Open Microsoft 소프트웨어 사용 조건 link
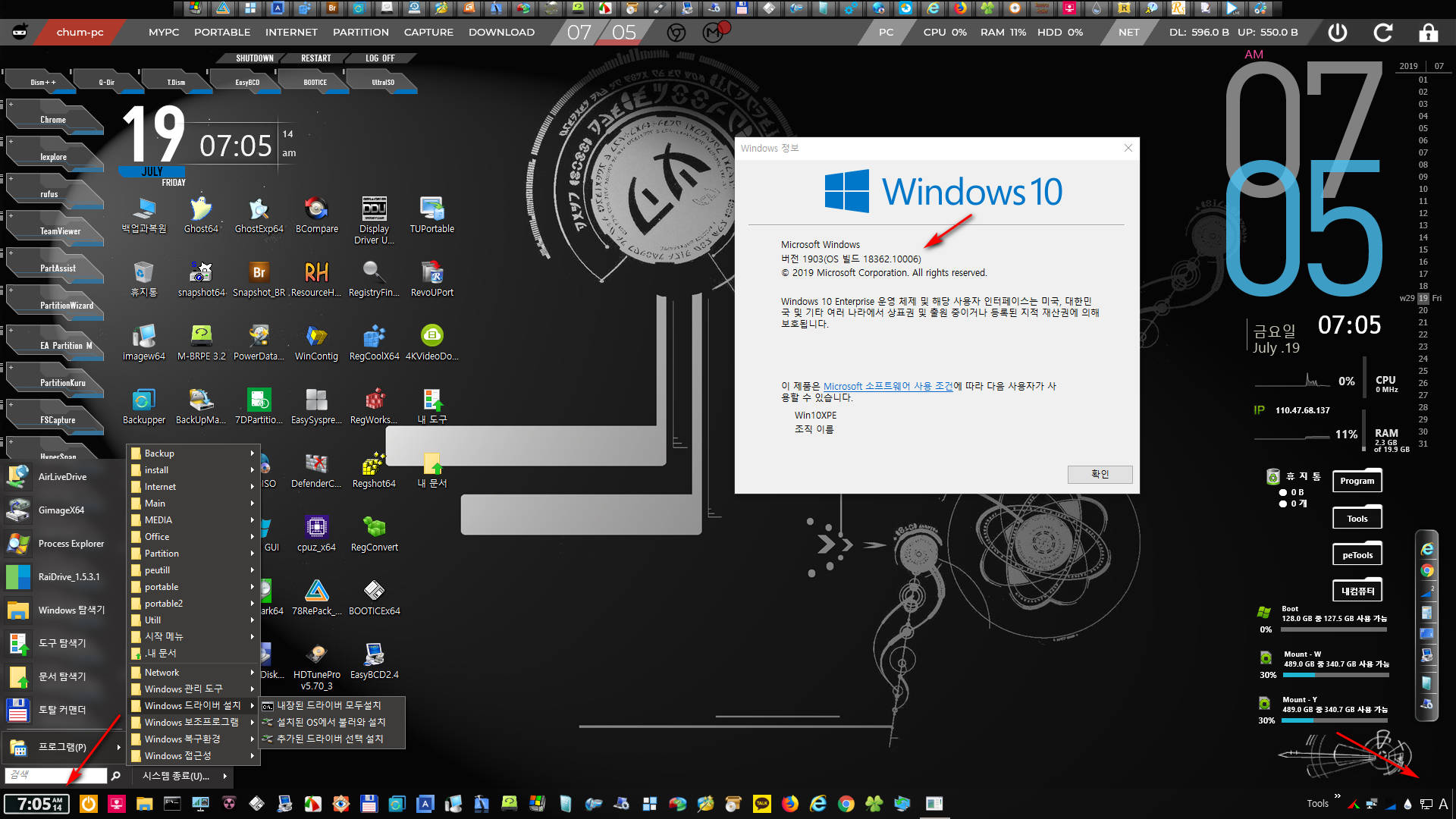Viewport: 1456px width, 819px height. pyautogui.click(x=888, y=386)
